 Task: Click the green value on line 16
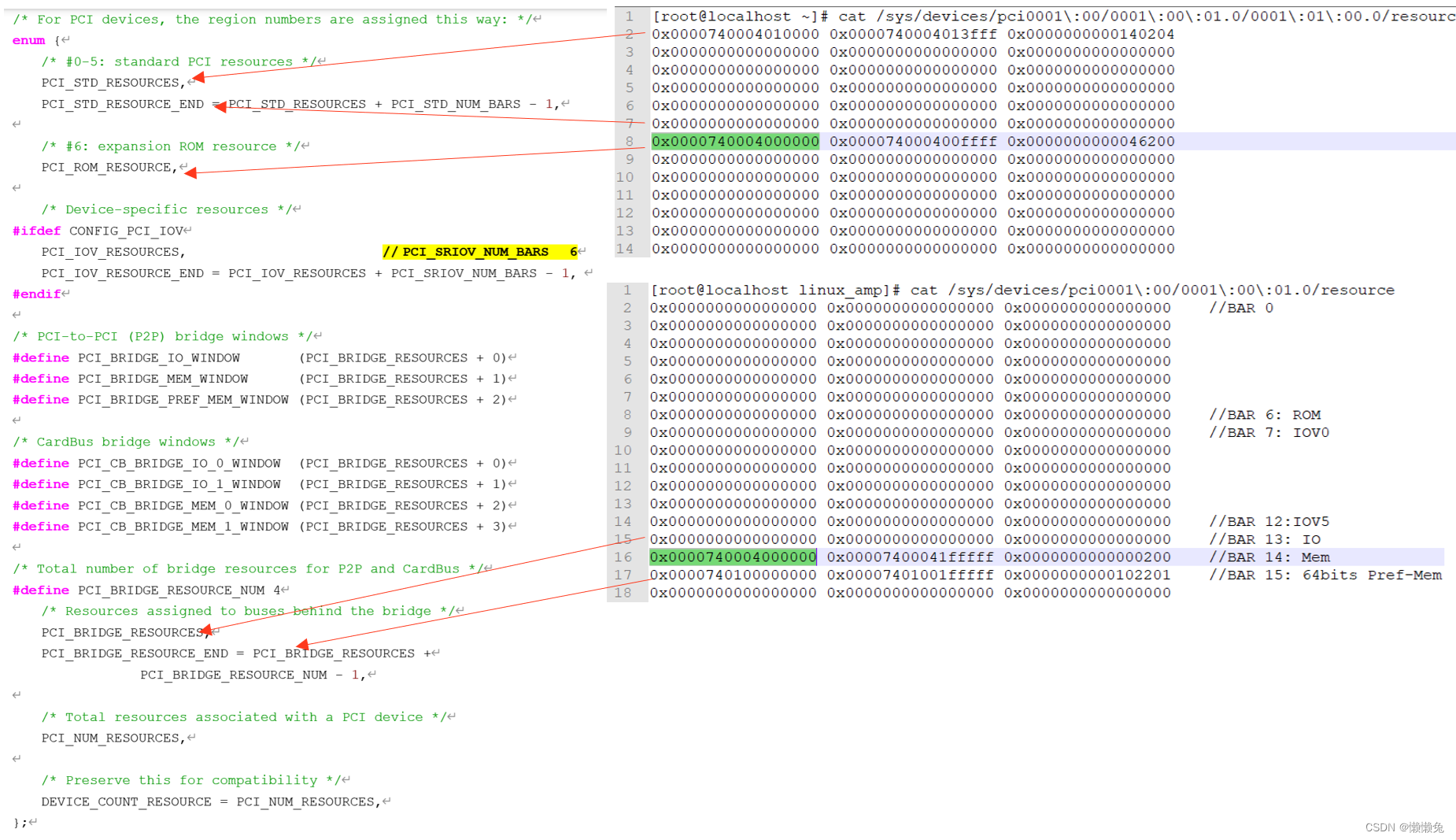732,557
